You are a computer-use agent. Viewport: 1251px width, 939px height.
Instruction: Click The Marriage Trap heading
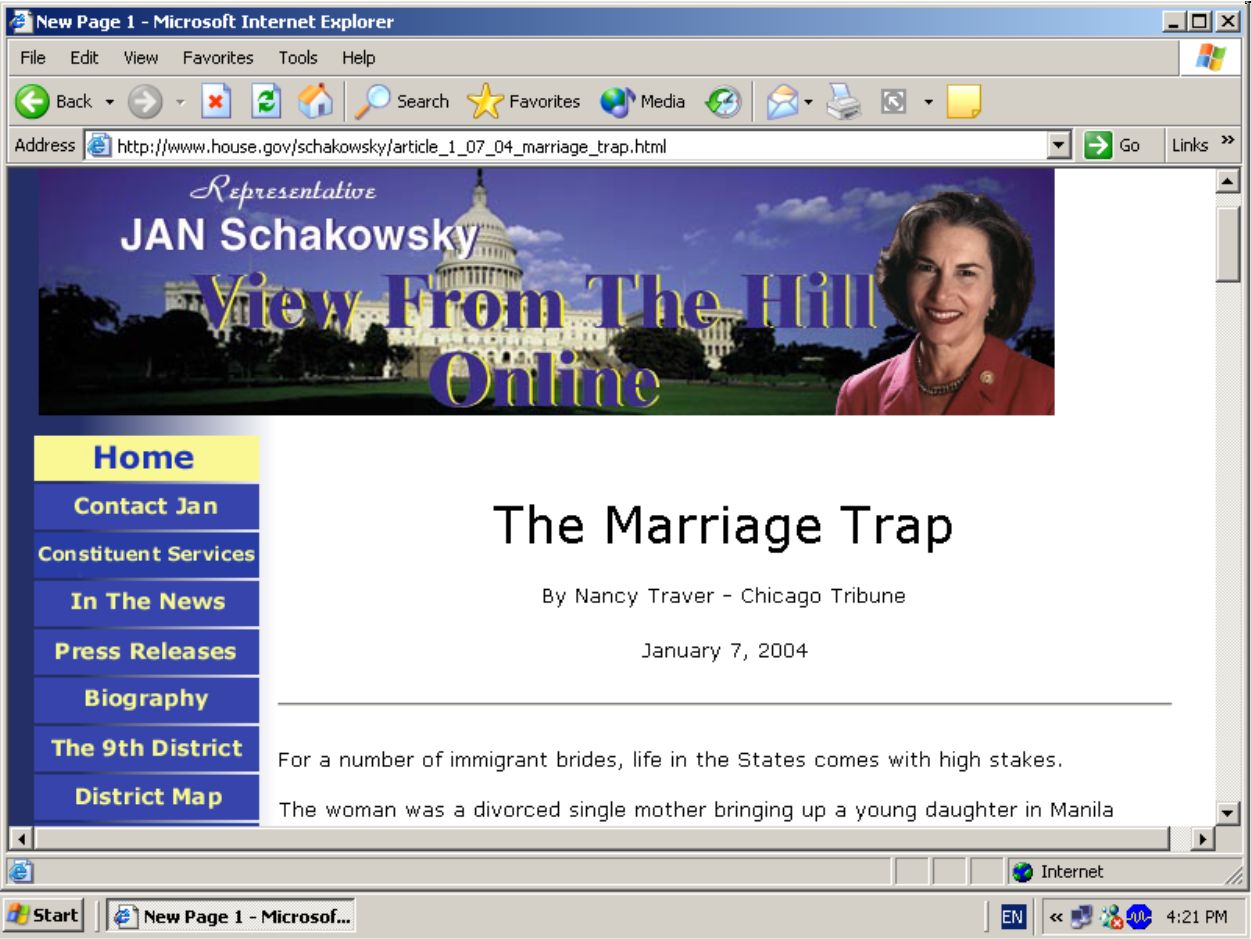pos(723,526)
